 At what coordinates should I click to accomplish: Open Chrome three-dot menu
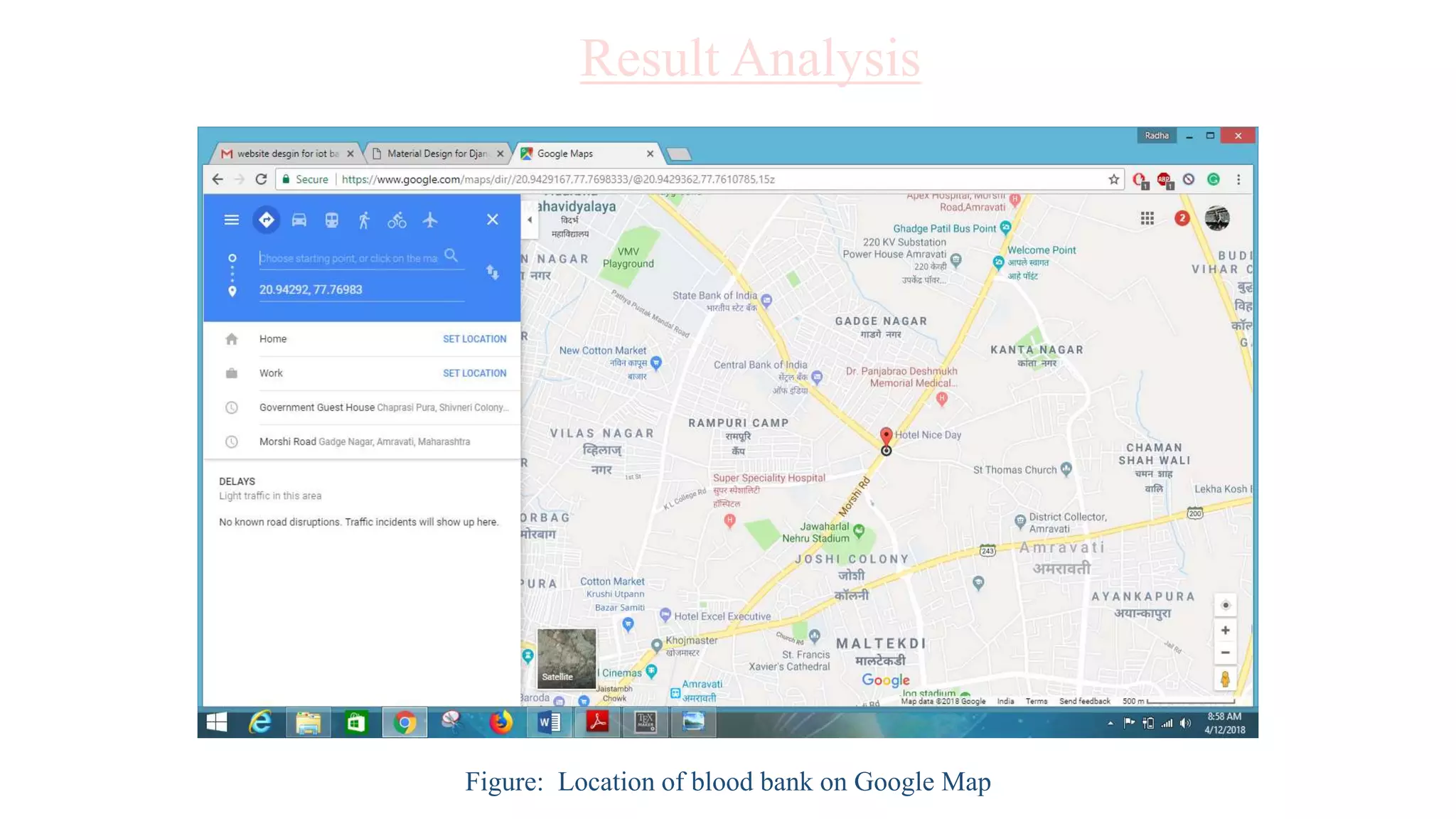[1238, 180]
